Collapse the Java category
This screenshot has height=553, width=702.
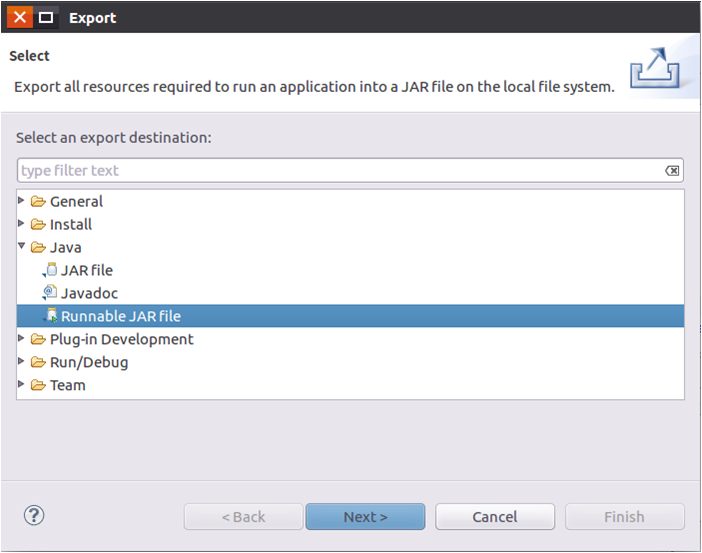[22, 247]
